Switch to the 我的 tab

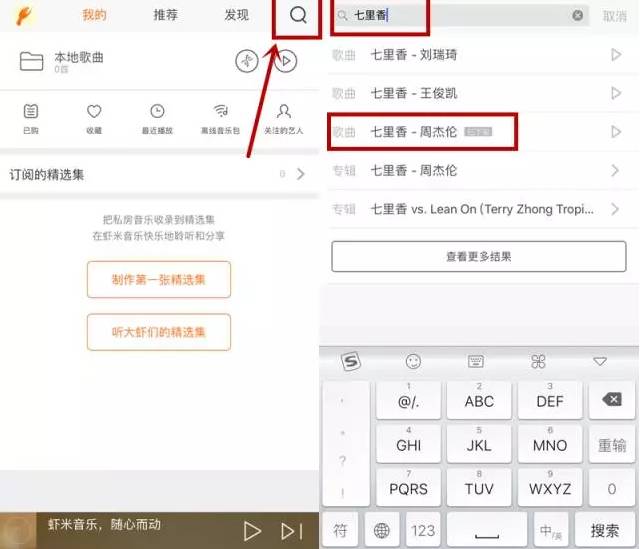coord(94,15)
